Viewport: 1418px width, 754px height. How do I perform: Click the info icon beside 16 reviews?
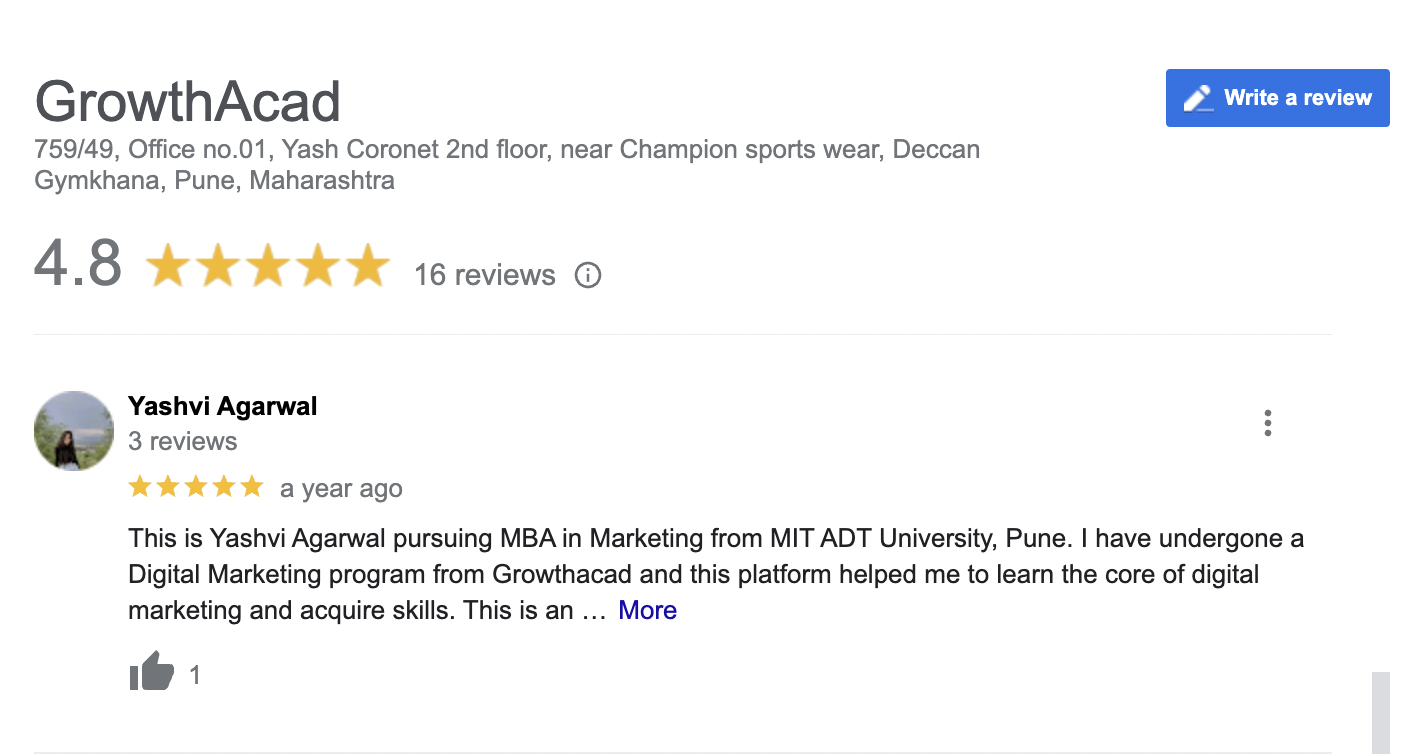588,274
